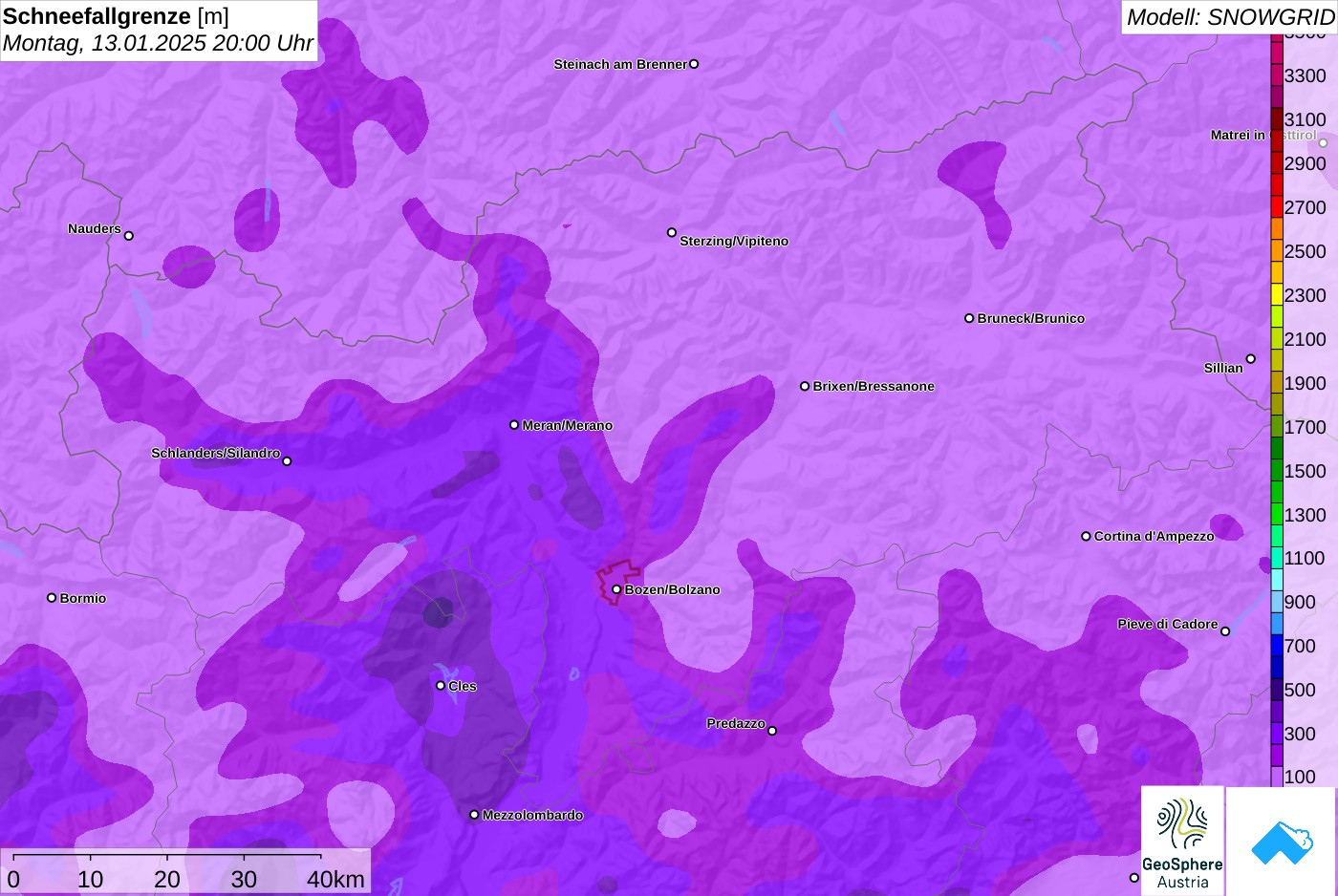Click the GeoSphere Austria logo

[1182, 842]
